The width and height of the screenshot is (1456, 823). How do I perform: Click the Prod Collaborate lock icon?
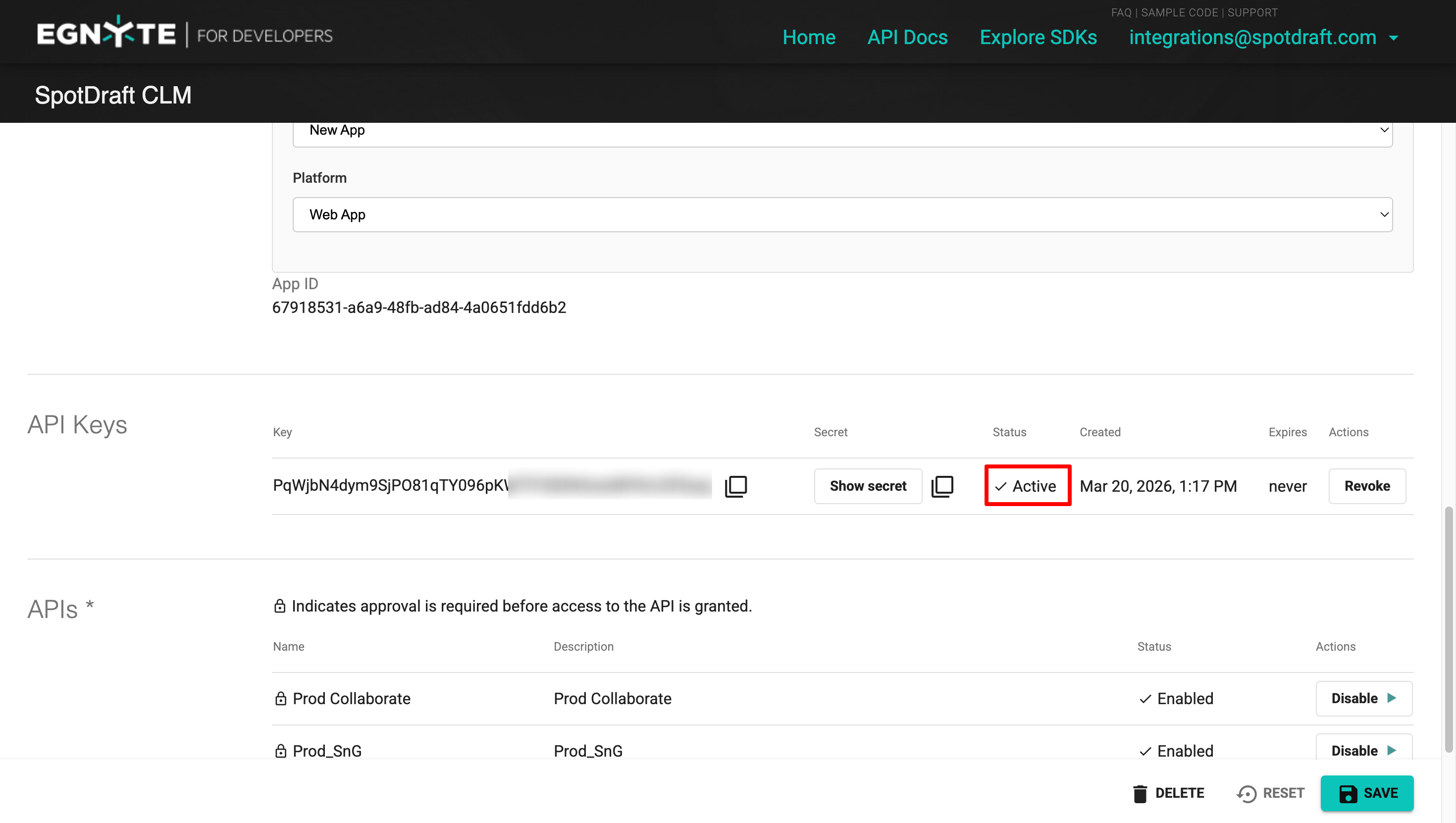pos(280,699)
